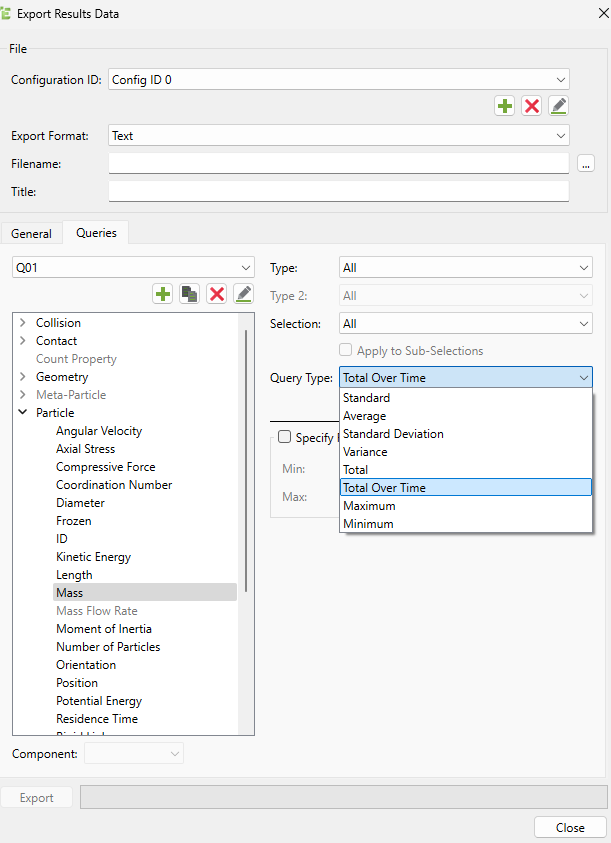Select Length attribute
The height and width of the screenshot is (843, 611).
pos(74,575)
